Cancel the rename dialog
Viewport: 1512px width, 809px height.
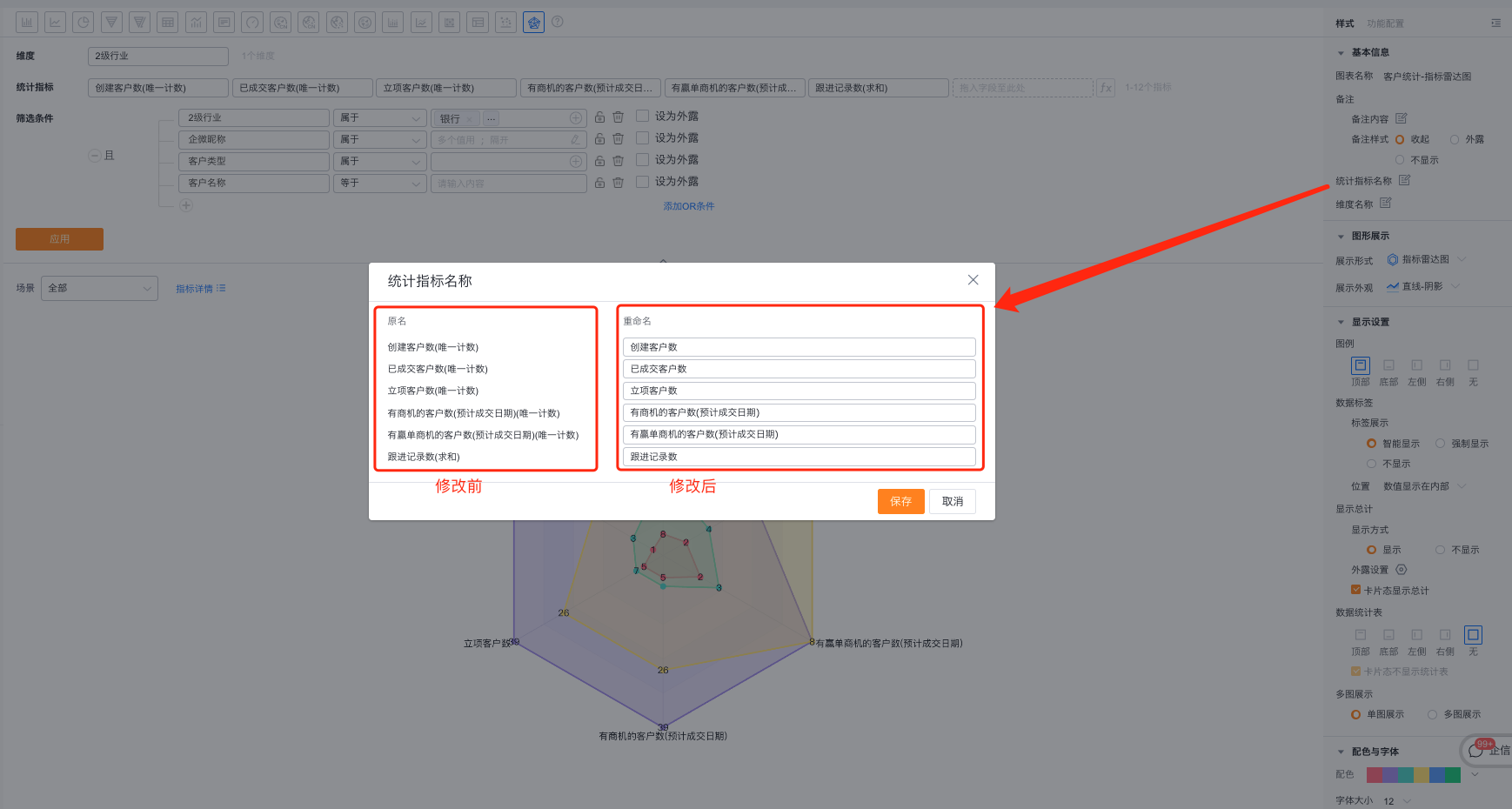pos(953,501)
